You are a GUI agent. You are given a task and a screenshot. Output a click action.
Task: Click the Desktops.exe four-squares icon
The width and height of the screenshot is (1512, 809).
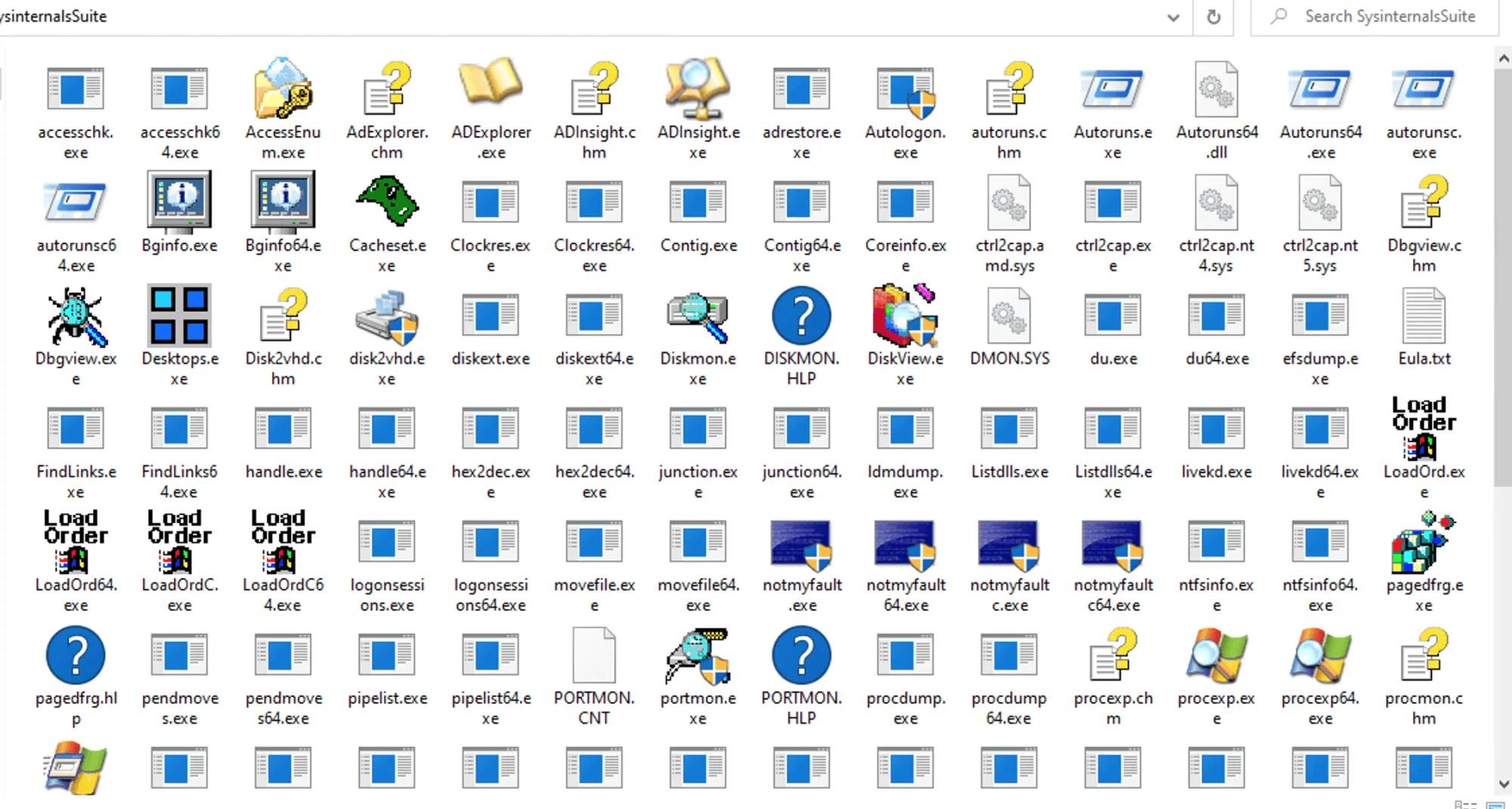tap(179, 315)
